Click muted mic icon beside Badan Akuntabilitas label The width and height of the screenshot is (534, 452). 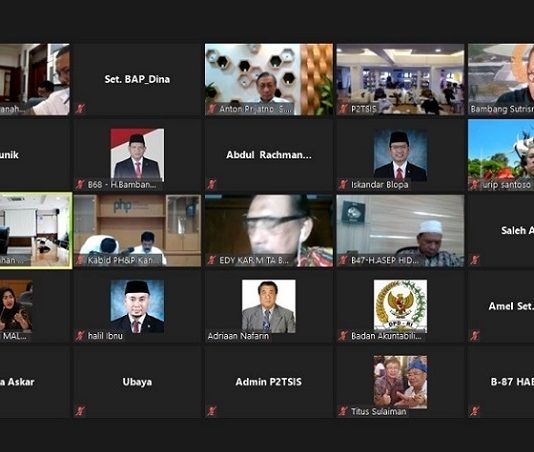coord(343,336)
